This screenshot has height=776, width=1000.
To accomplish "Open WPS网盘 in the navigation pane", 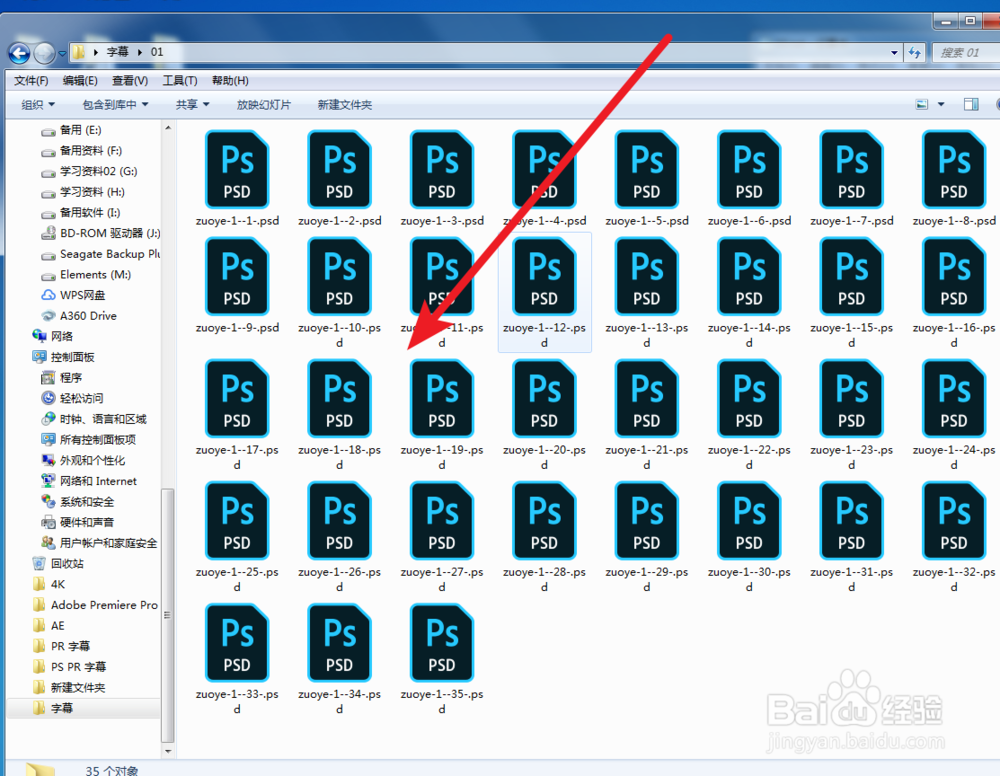I will pos(73,295).
